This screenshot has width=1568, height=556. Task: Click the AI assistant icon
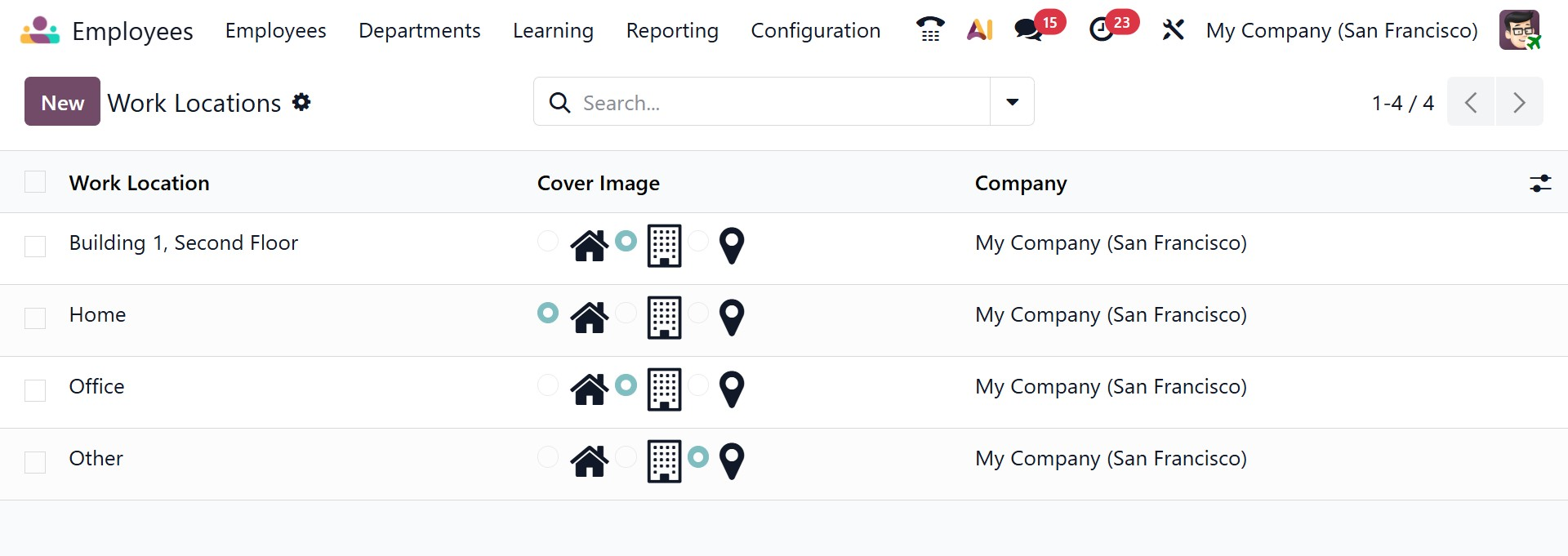(x=979, y=30)
